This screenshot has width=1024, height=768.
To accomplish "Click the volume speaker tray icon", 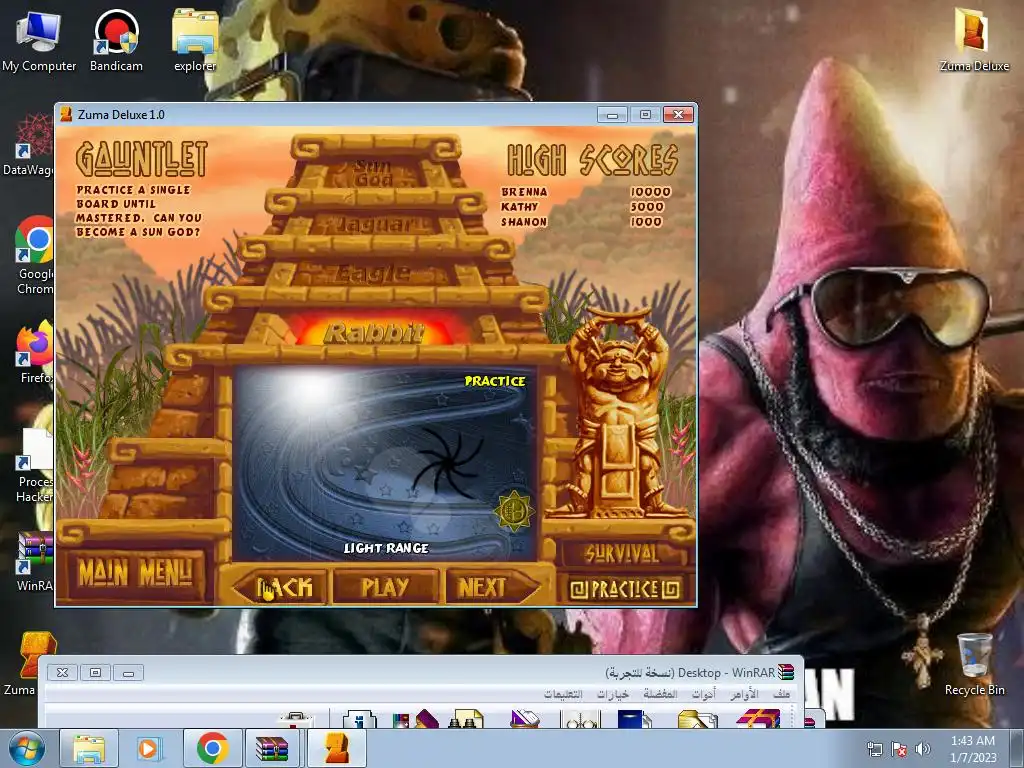I will click(x=922, y=749).
